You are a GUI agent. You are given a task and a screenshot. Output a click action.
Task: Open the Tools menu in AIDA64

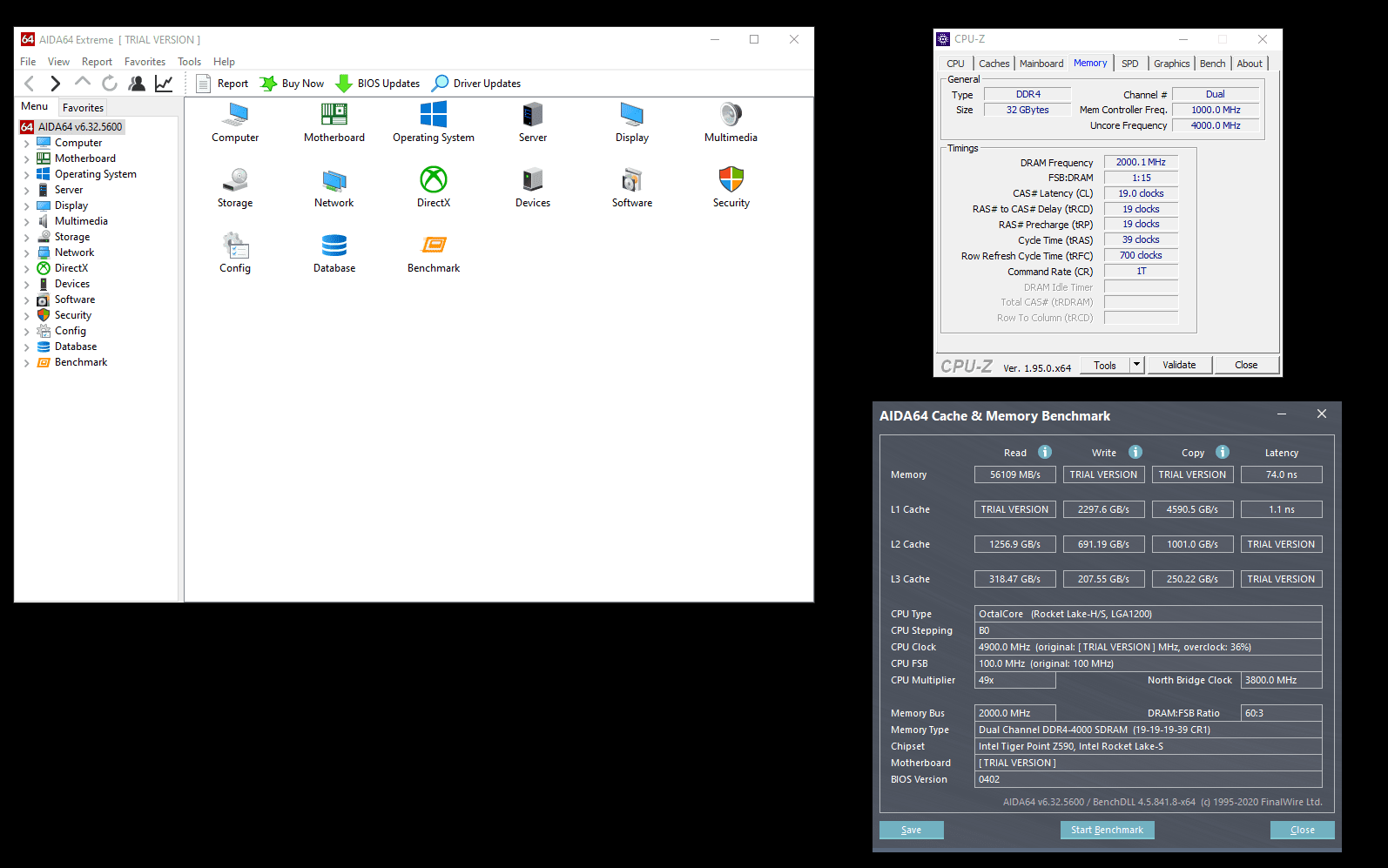click(189, 62)
